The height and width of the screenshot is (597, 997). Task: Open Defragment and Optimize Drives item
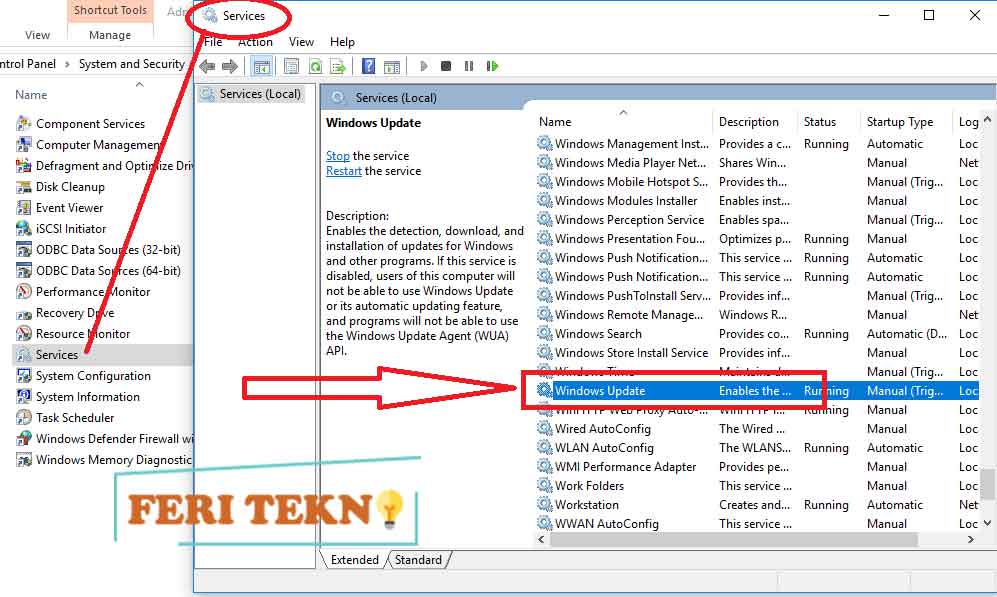point(104,165)
